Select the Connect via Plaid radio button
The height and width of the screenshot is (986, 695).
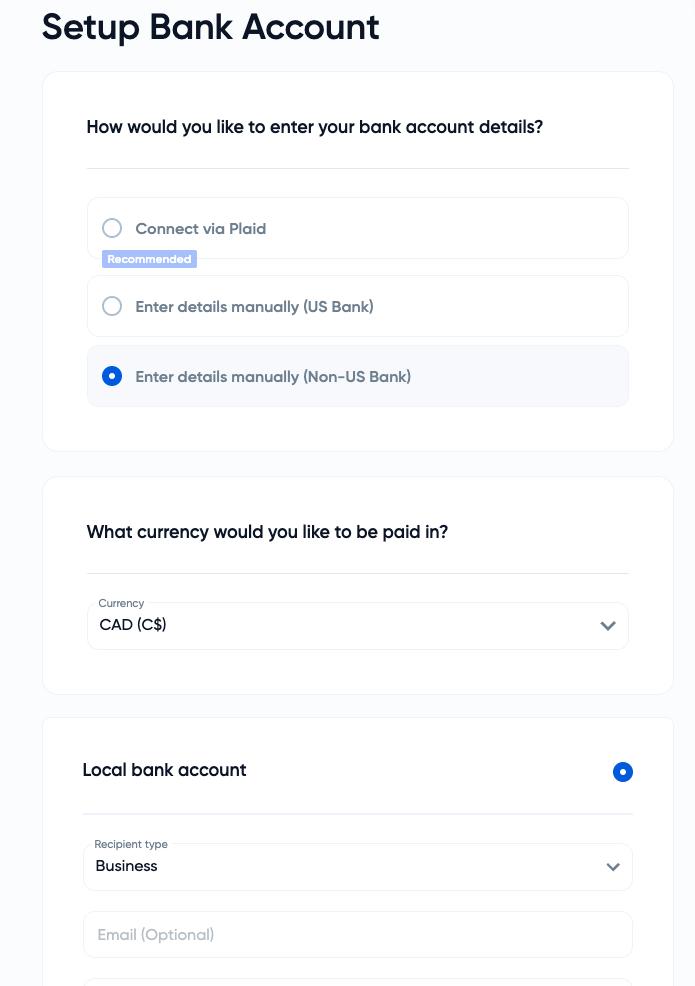(112, 228)
